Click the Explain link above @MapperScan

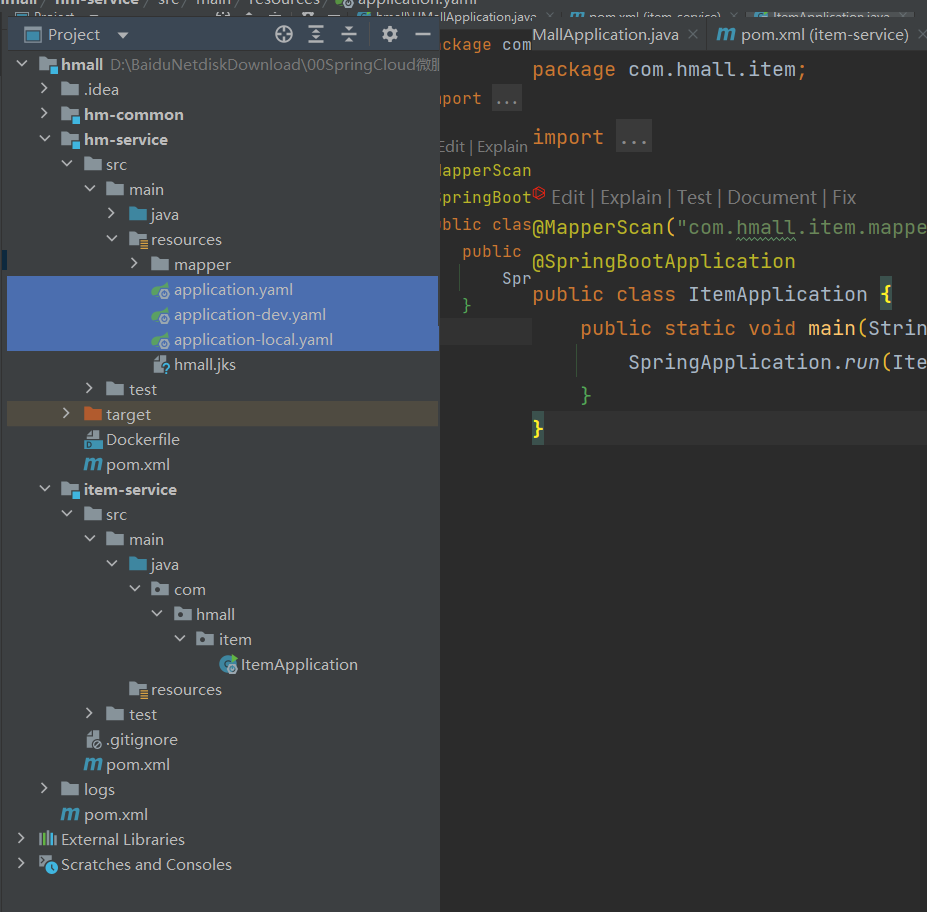(x=631, y=197)
